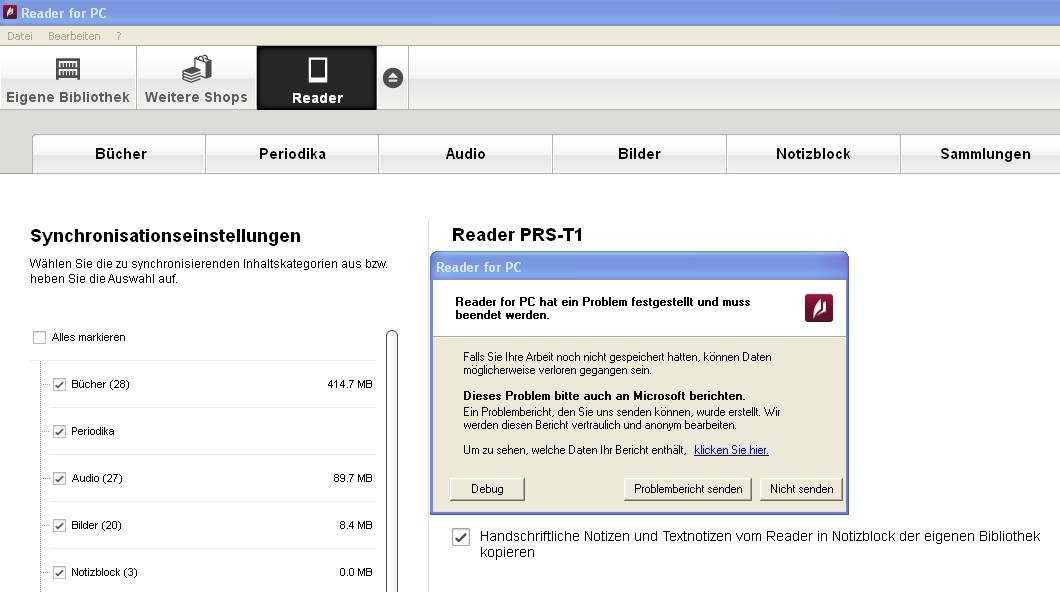Open the ? help menu
This screenshot has height=592, width=1060.
pos(119,36)
